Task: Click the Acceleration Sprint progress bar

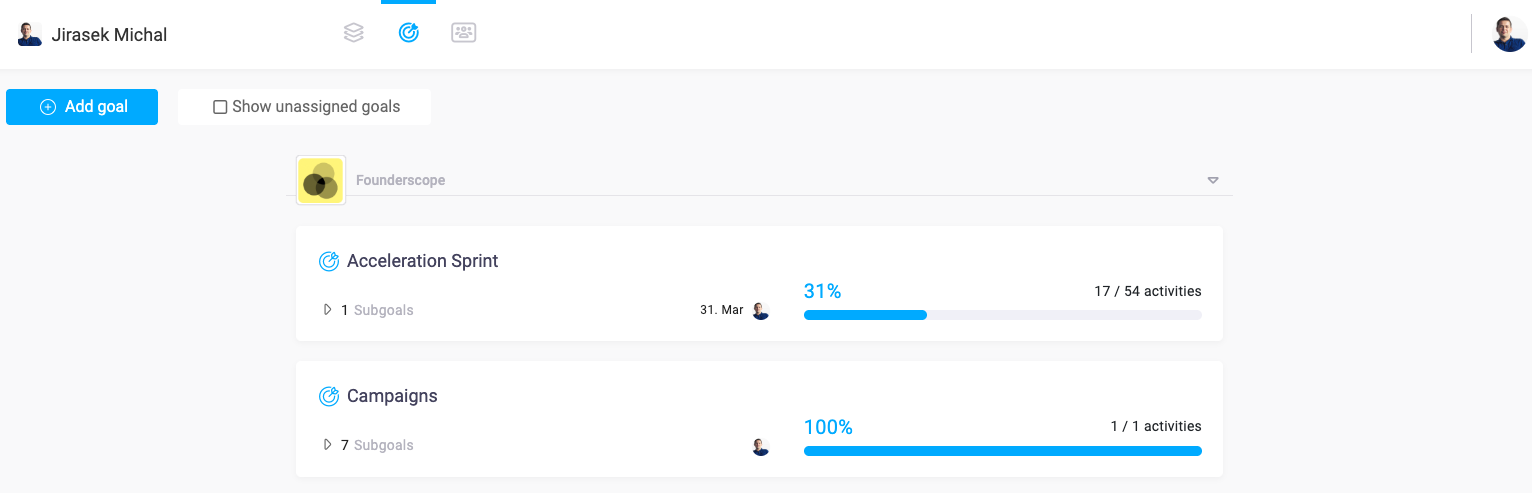Action: point(1002,315)
